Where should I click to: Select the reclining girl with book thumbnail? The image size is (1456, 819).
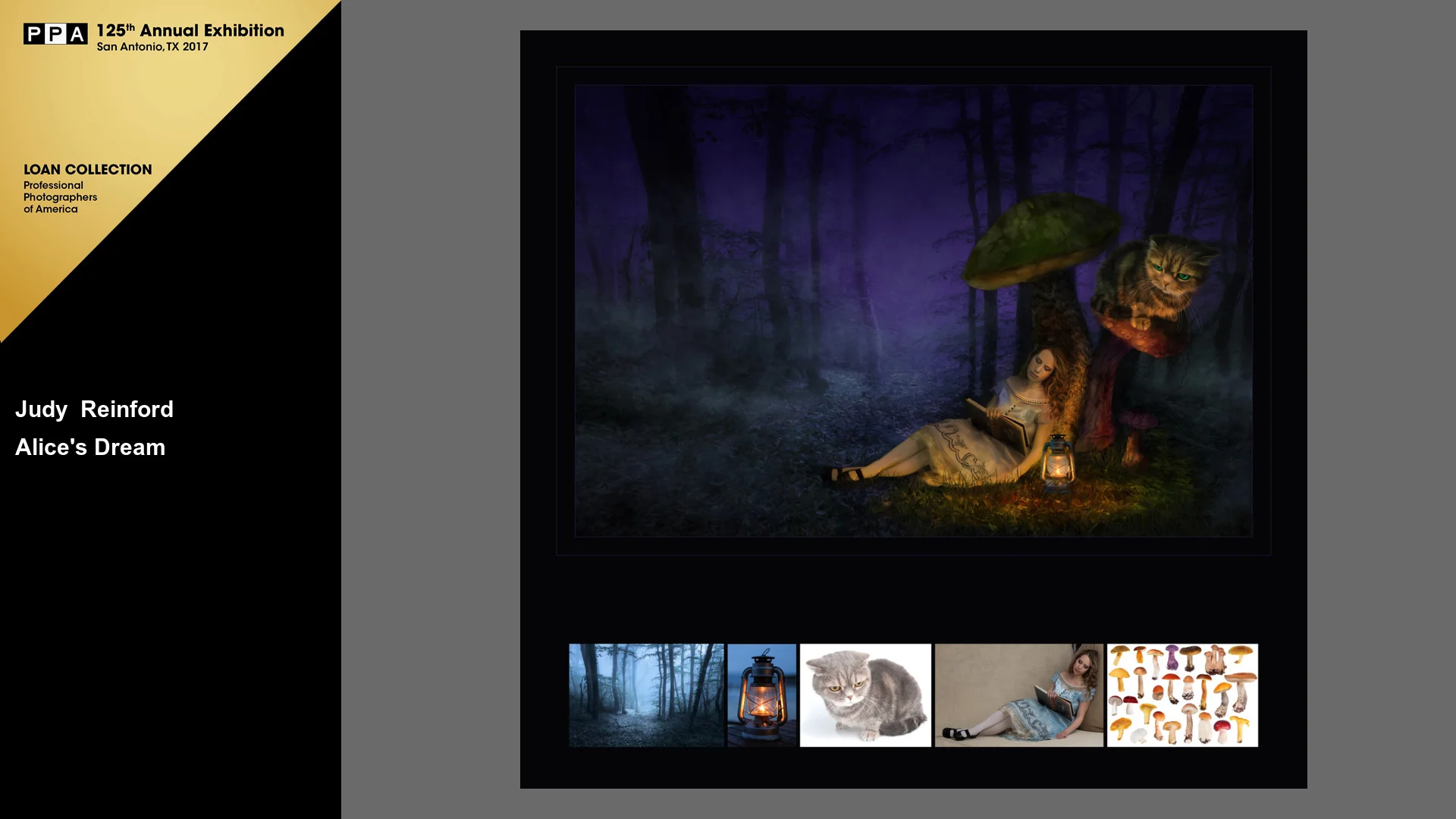coord(1019,695)
